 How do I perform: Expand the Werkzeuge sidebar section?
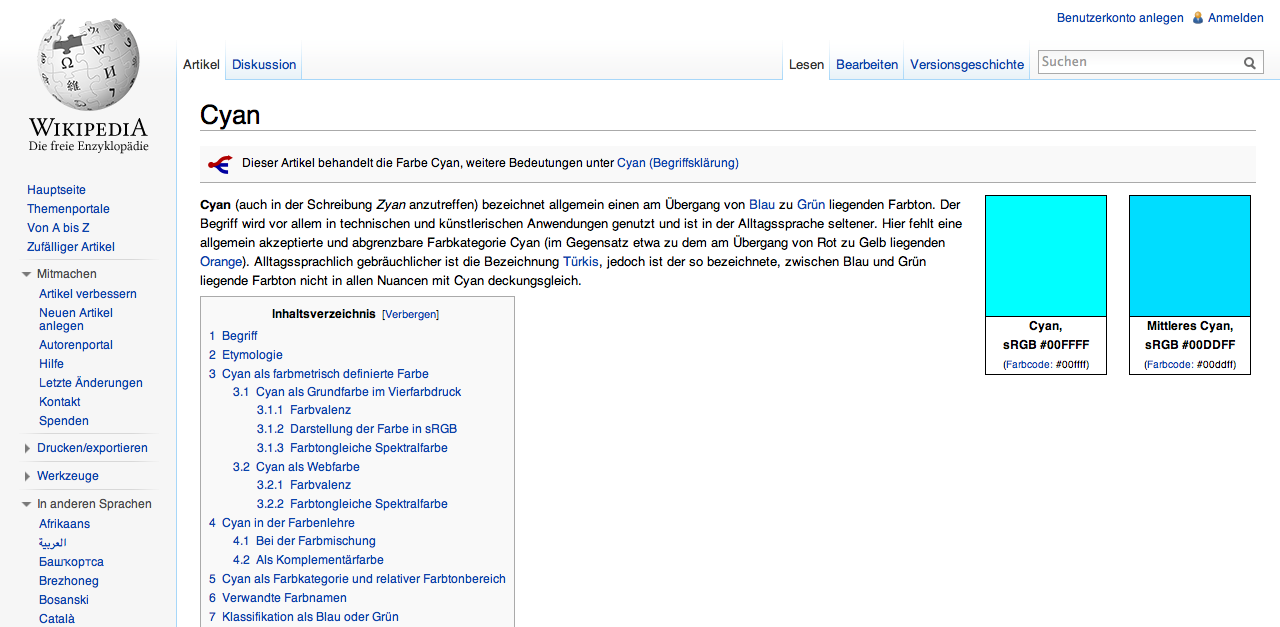click(x=27, y=476)
